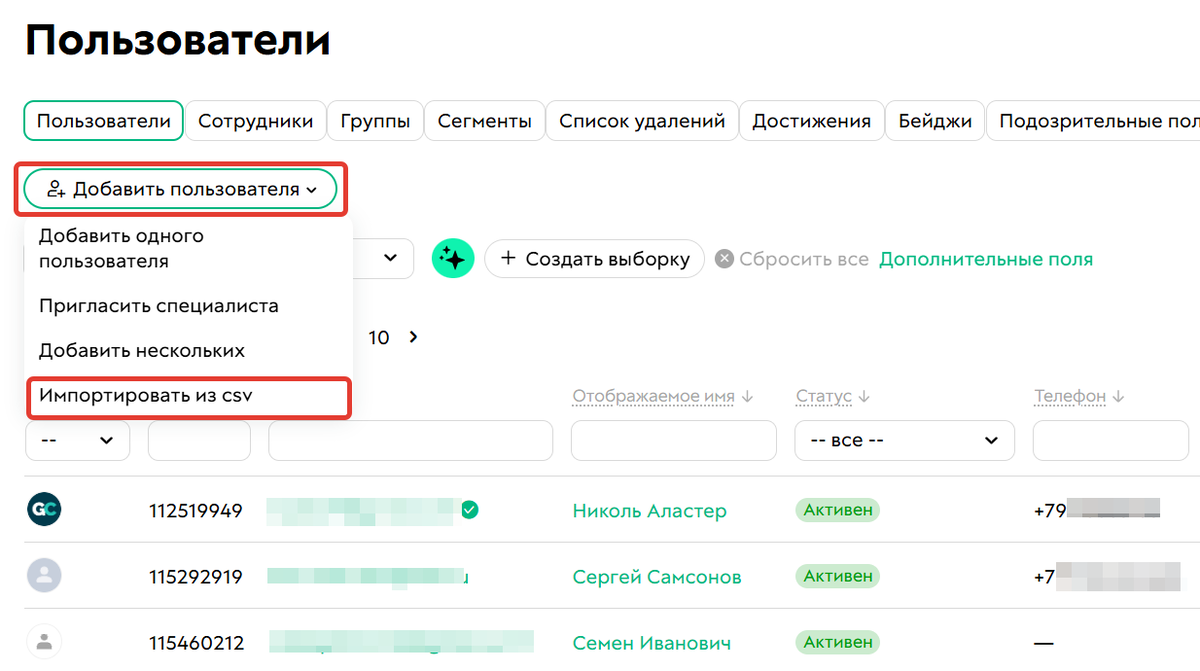Screen dimensions: 1200x671
Task: Open user Семен Иванович profile link
Action: (x=652, y=643)
